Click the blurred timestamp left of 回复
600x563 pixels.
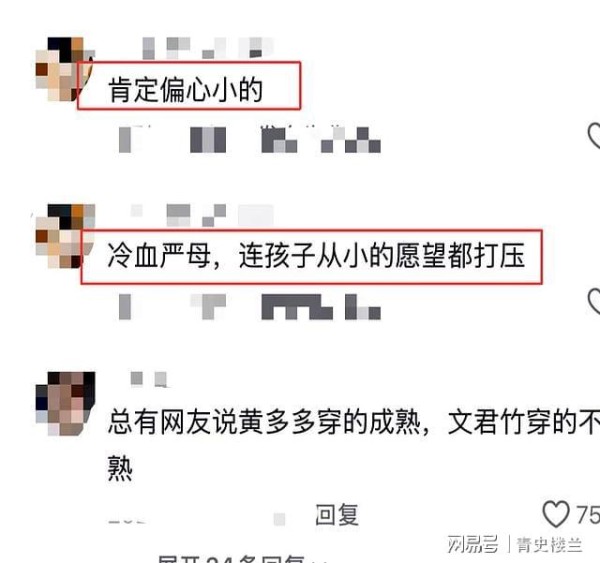127,521
